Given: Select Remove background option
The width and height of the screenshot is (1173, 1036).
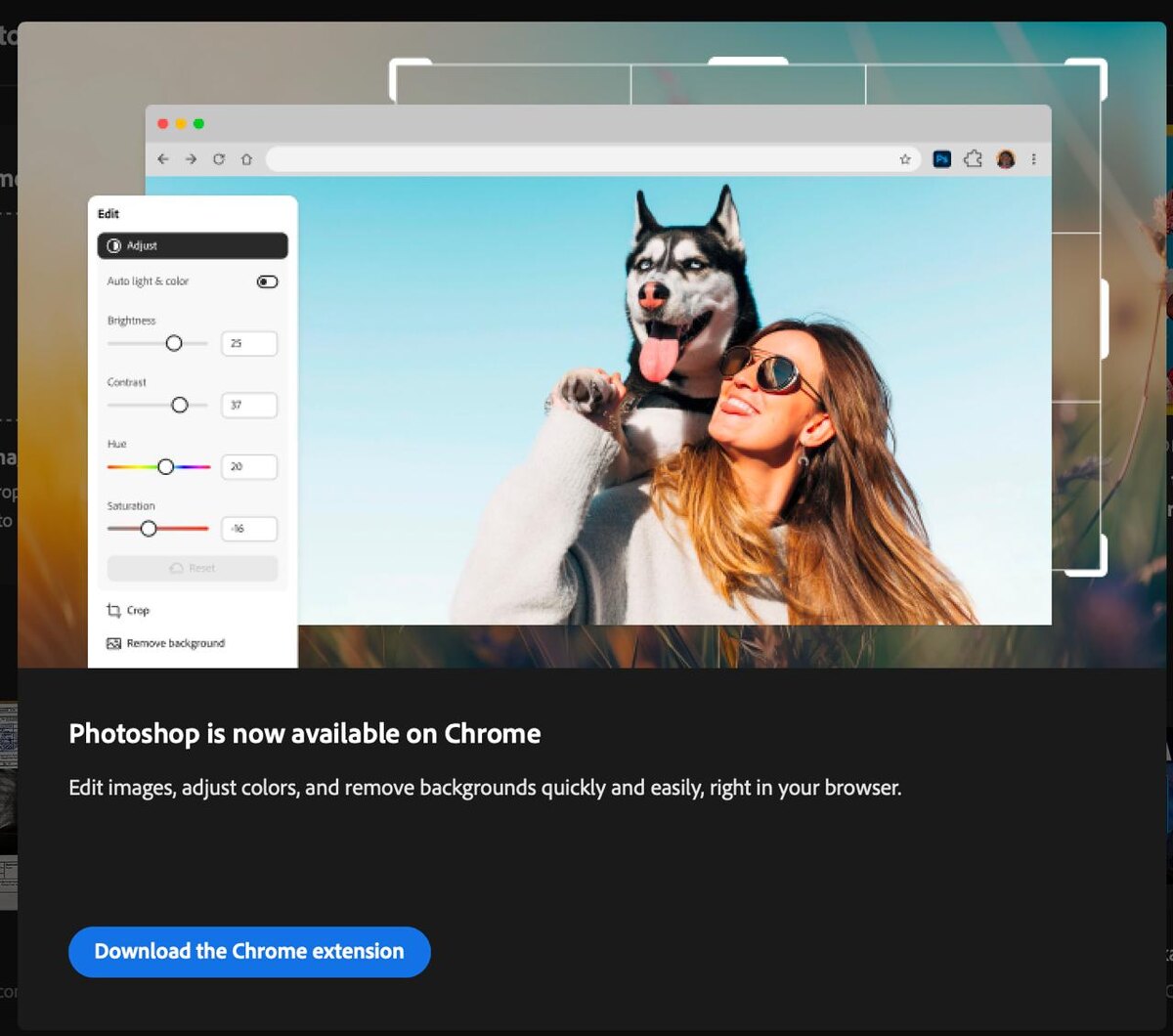Looking at the screenshot, I should [165, 643].
